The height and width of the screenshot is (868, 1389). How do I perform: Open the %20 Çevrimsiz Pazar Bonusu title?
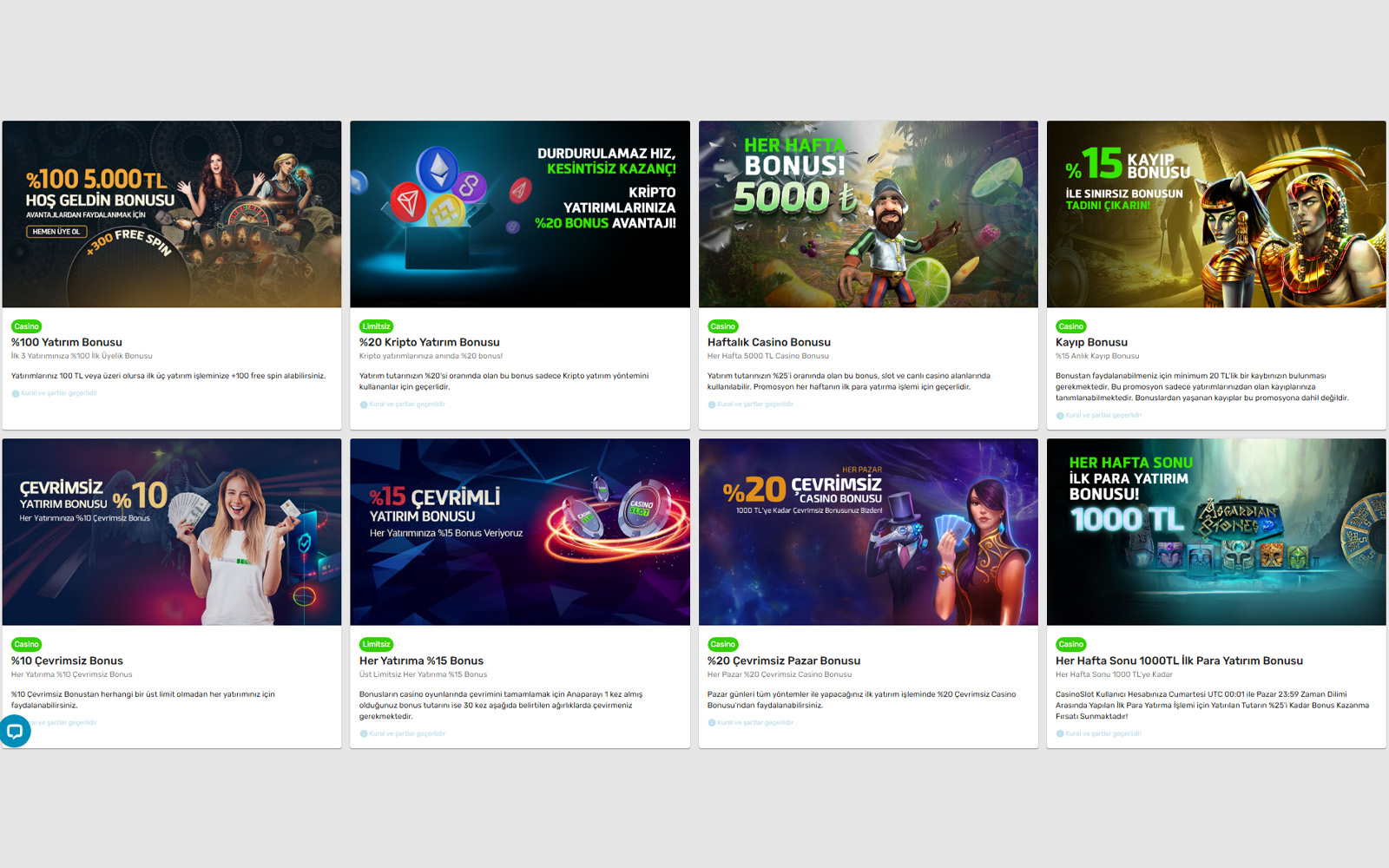(783, 661)
